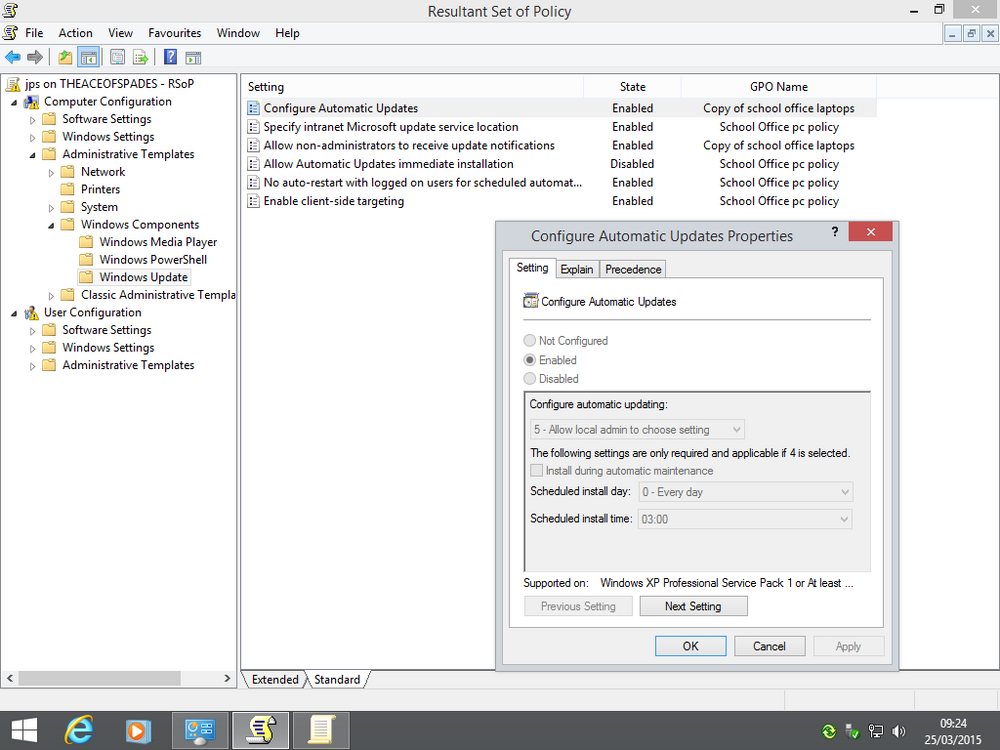Select the Enabled radio button
1000x750 pixels.
point(529,360)
